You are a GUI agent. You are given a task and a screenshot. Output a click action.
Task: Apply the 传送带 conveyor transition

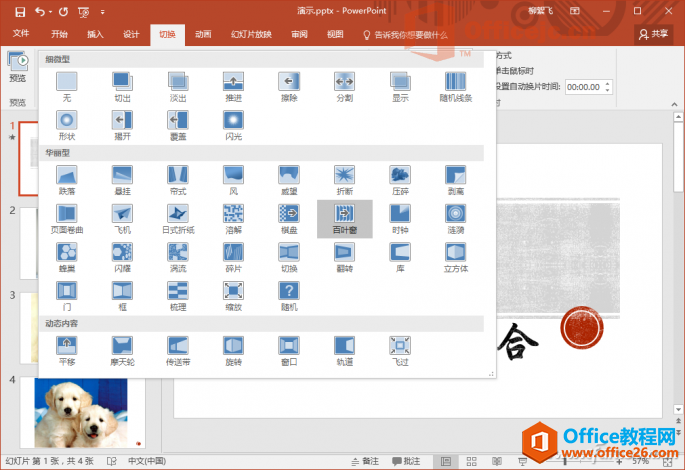point(178,351)
